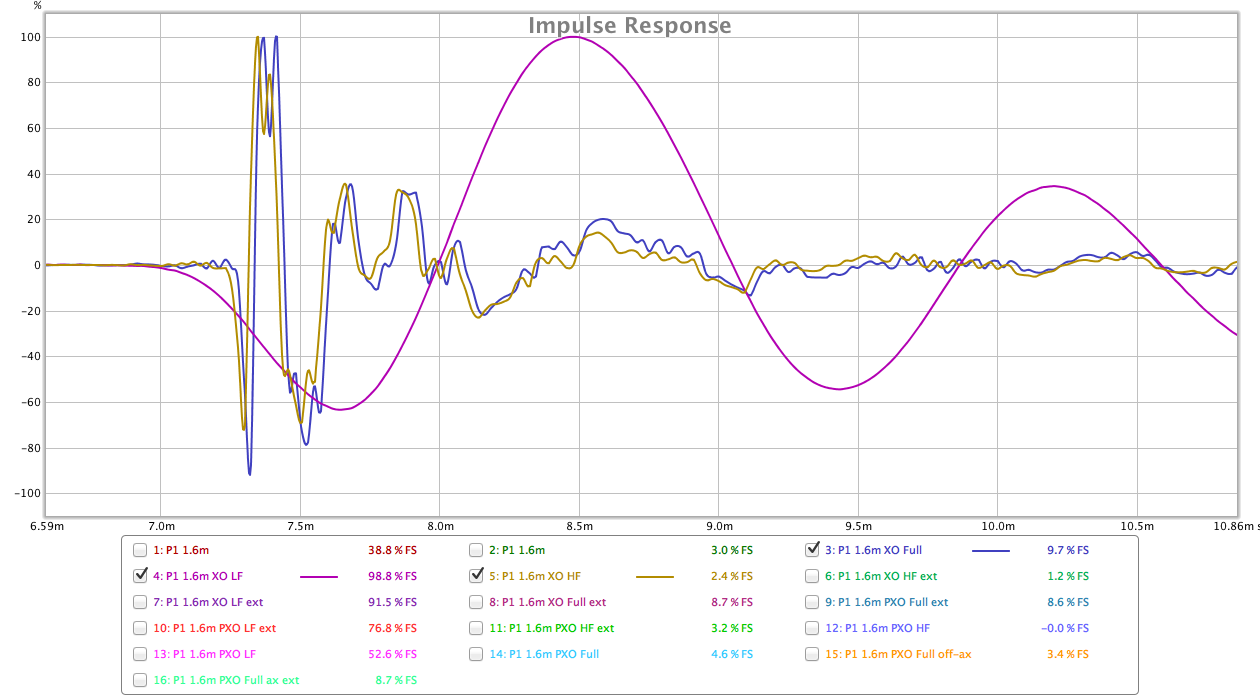Enable trace 16 PXO Full ax ext
Screen dimensions: 1260x696
coord(140,679)
